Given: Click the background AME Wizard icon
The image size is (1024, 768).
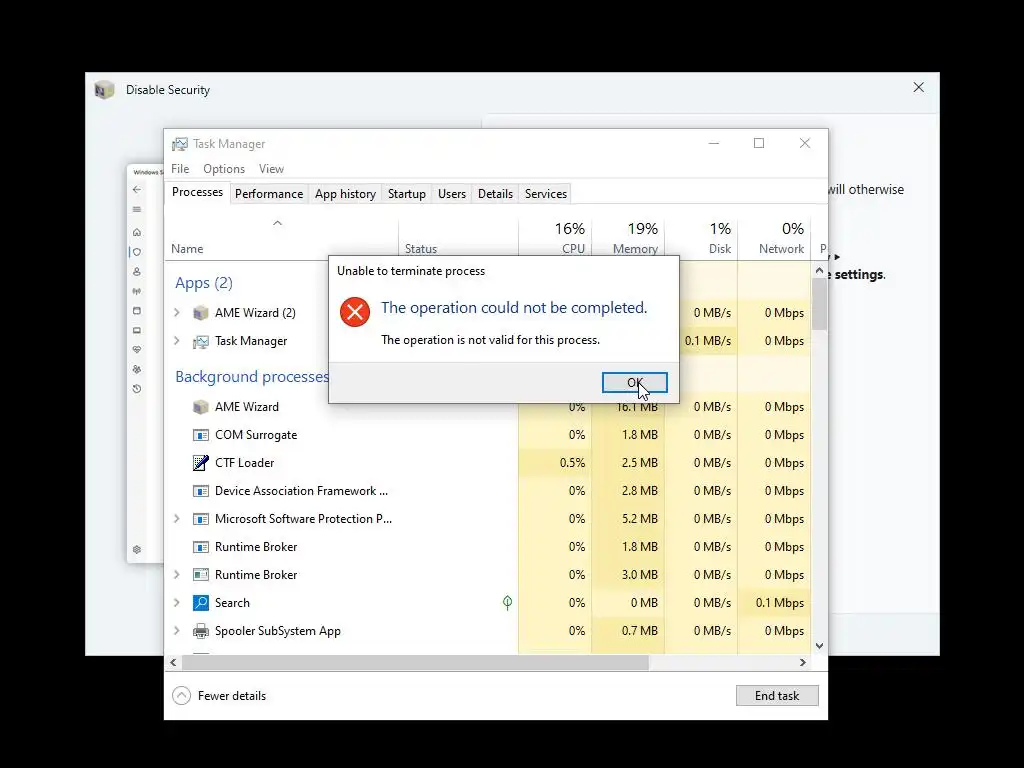Looking at the screenshot, I should click(x=200, y=407).
